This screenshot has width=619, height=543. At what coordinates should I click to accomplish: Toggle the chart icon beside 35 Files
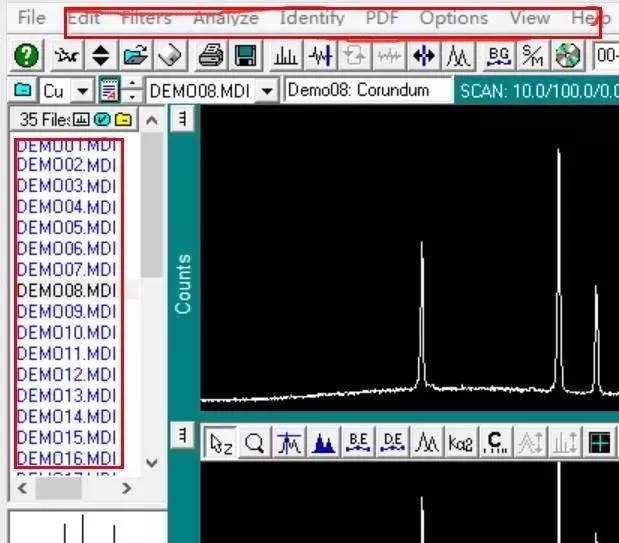coord(81,119)
